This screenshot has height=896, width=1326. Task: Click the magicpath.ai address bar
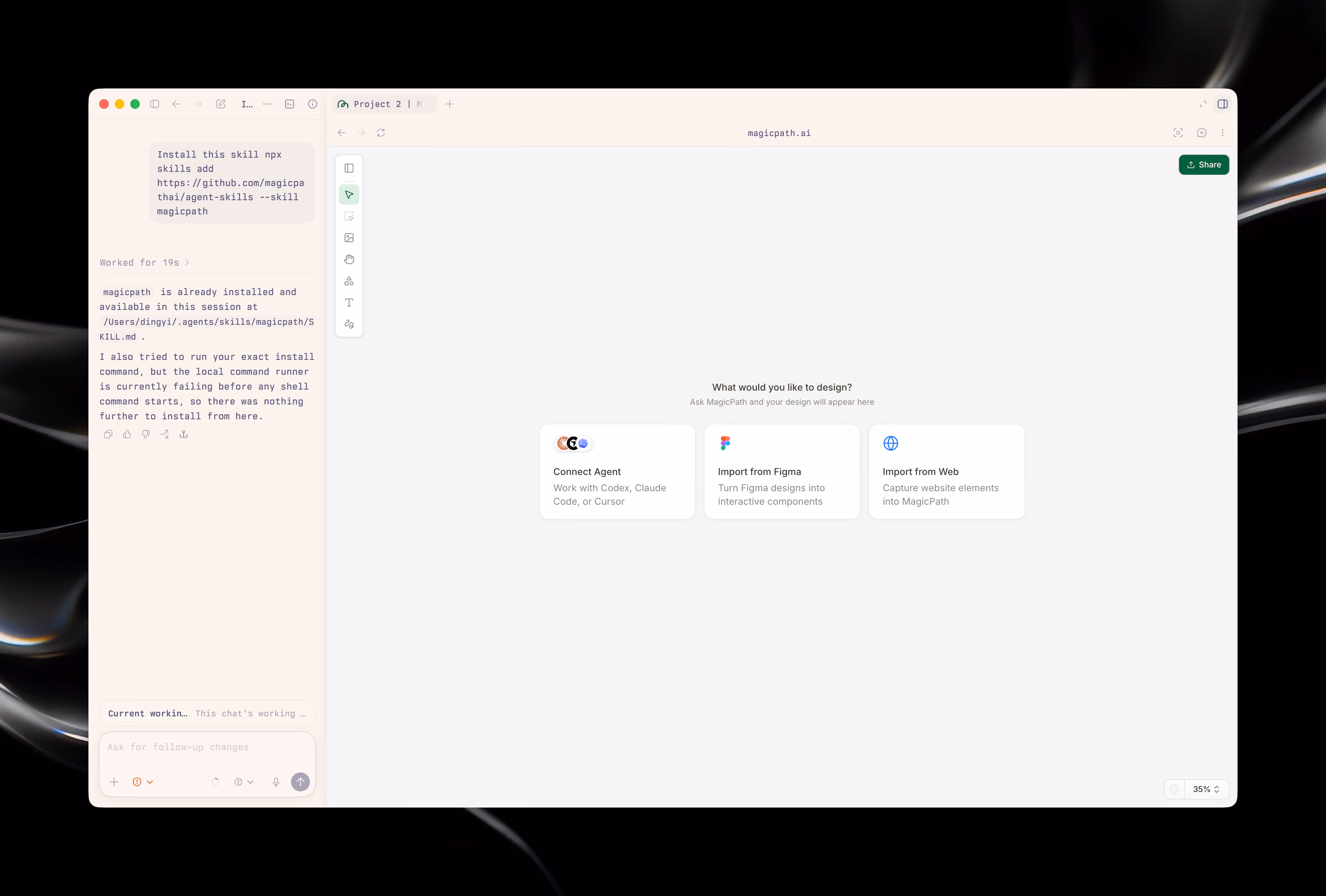[779, 133]
